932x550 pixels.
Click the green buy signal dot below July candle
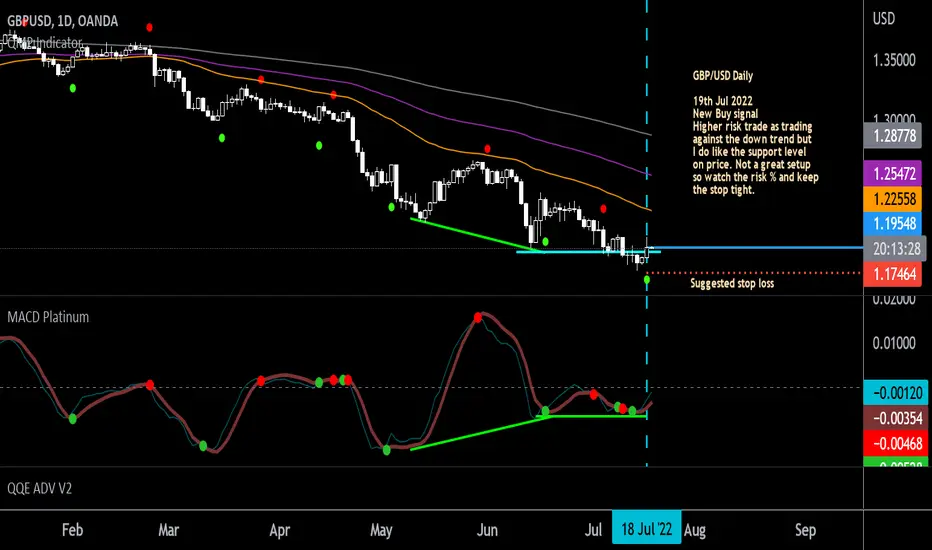click(x=647, y=279)
